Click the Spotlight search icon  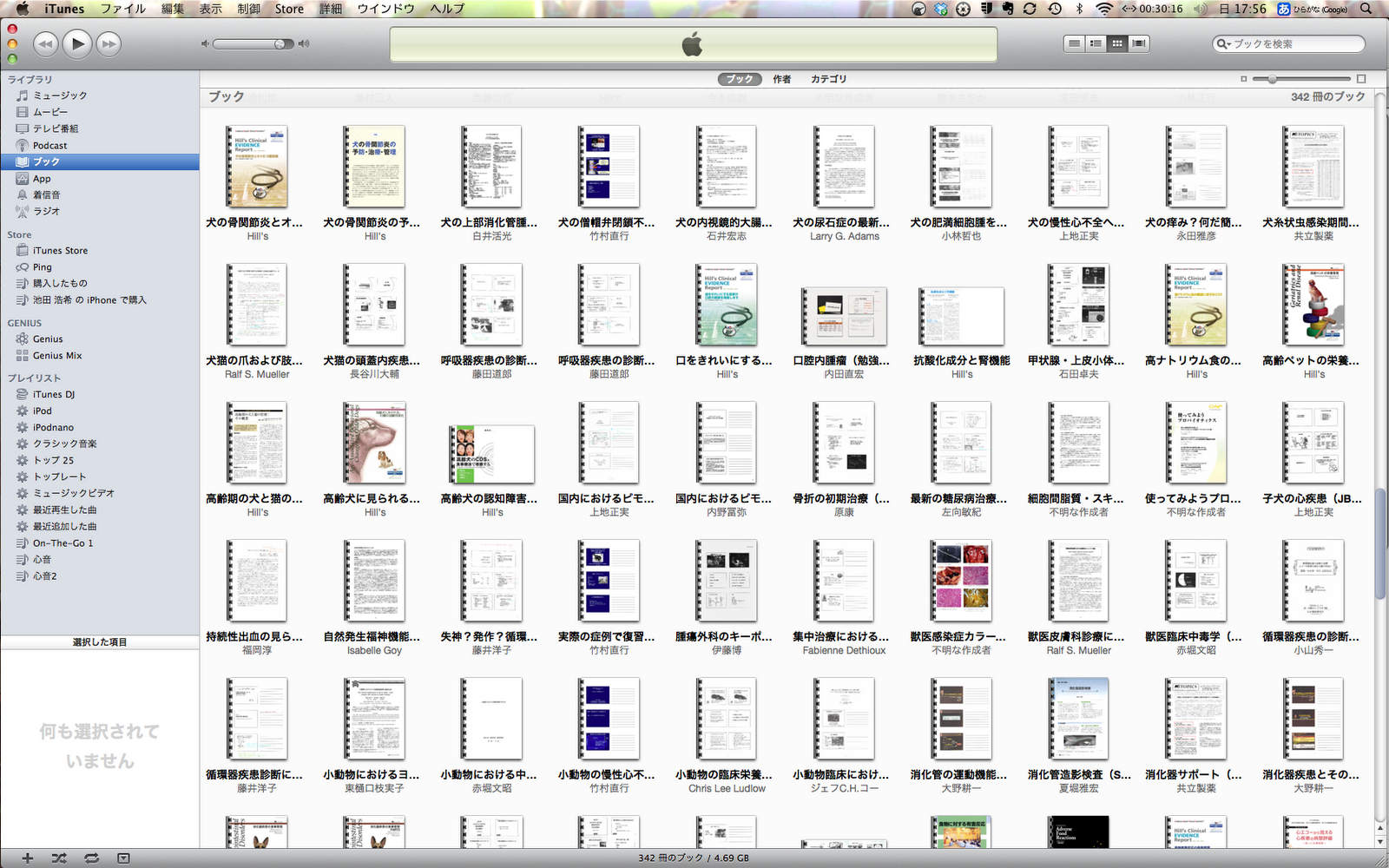coord(1366,9)
